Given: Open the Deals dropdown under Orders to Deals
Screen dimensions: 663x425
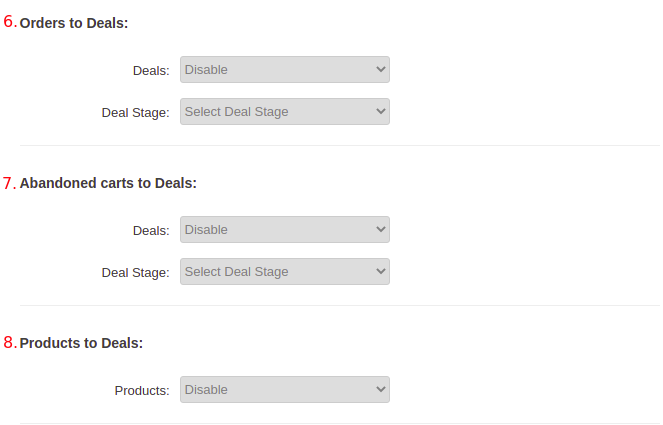Looking at the screenshot, I should point(284,70).
